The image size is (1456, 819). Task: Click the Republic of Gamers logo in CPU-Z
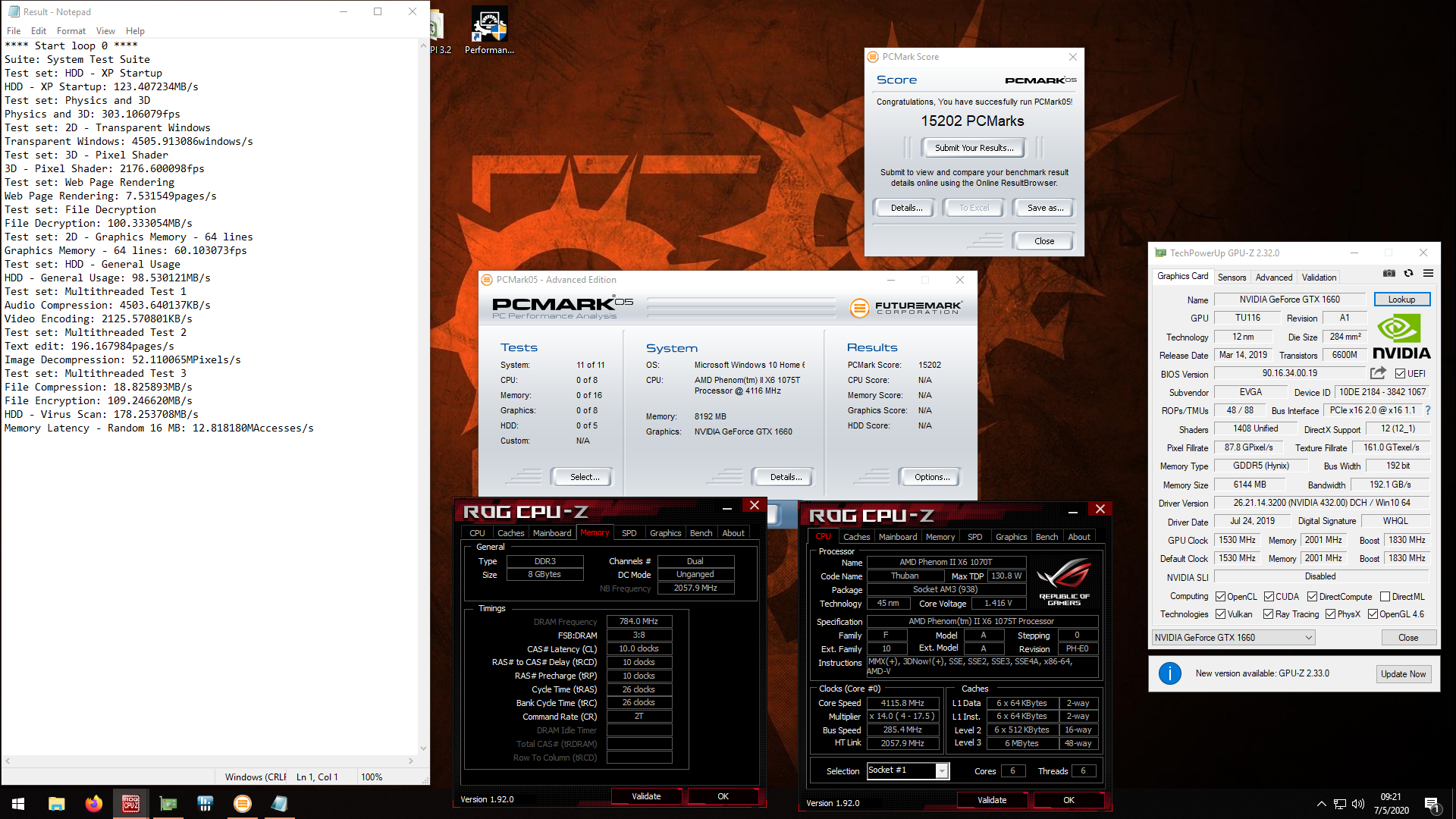[x=1064, y=582]
